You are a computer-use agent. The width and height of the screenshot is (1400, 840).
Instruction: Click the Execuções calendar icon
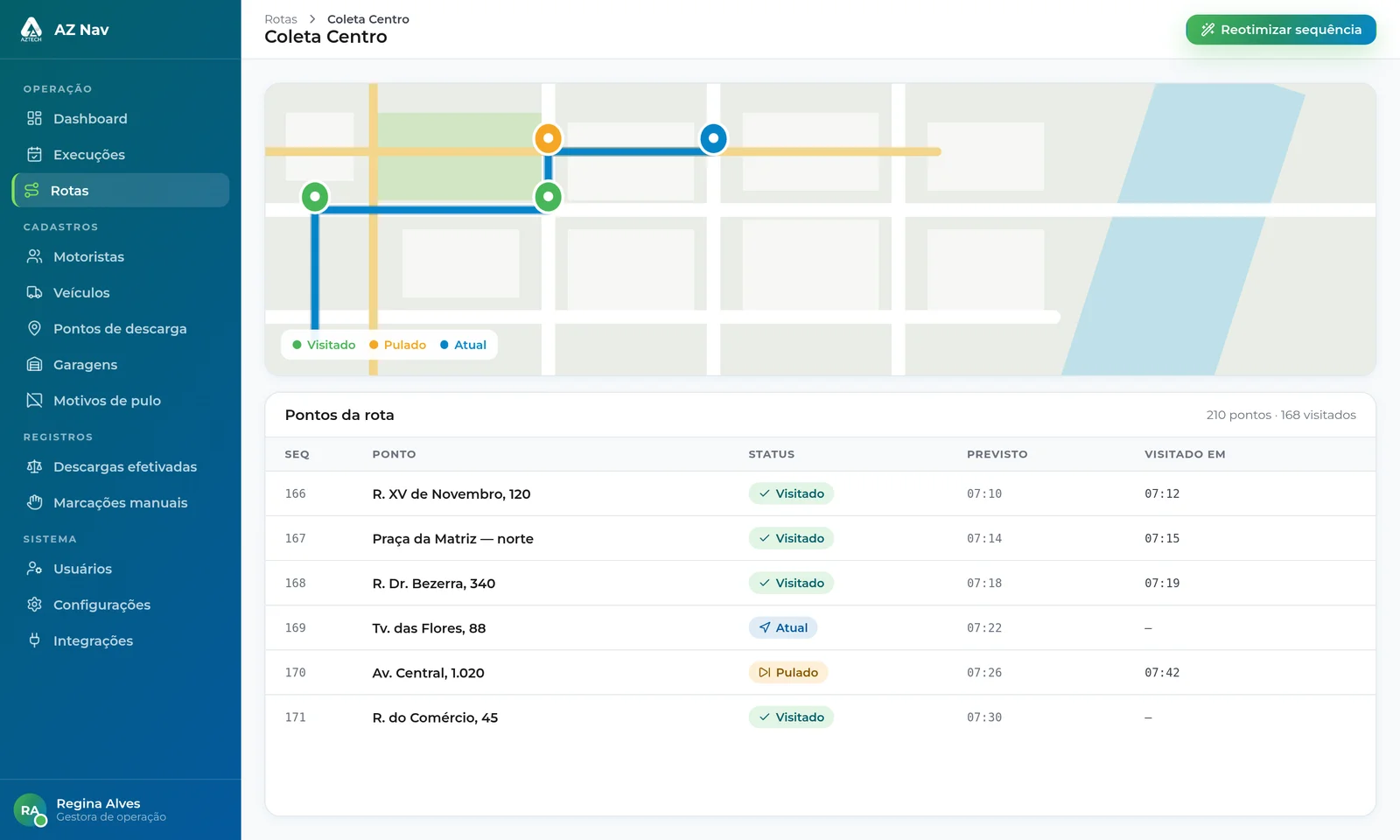click(x=34, y=154)
